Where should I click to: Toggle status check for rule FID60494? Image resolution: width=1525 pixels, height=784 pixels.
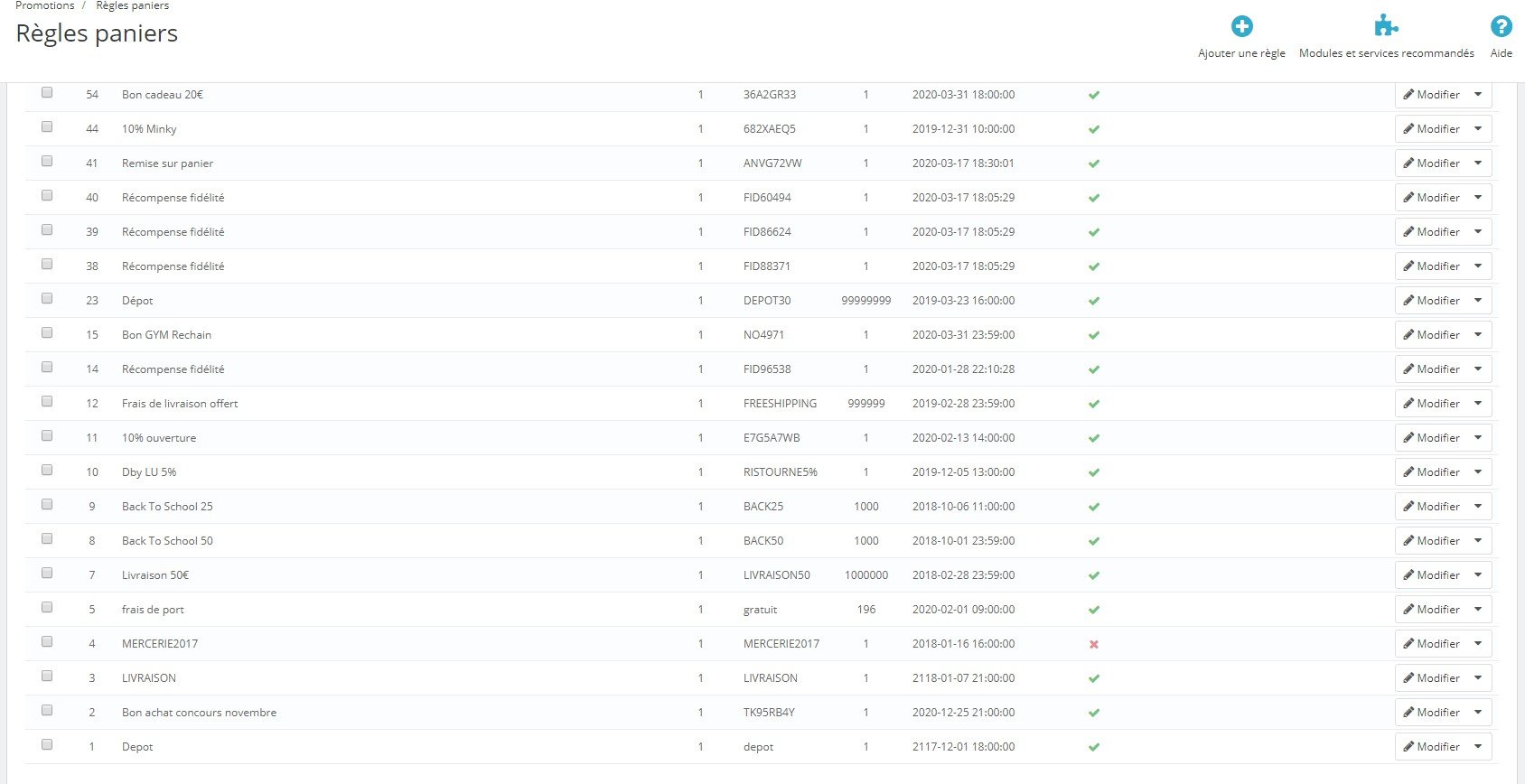(x=1094, y=198)
